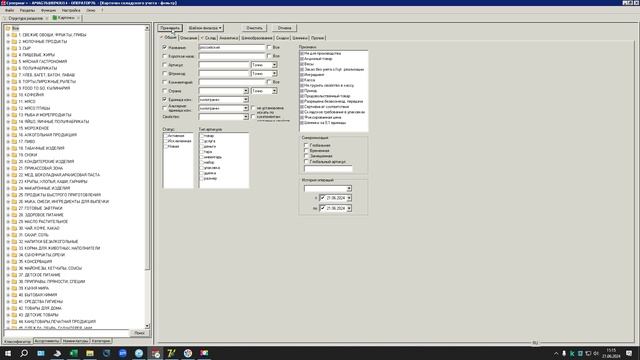Click the Отмена button

[x=284, y=28]
